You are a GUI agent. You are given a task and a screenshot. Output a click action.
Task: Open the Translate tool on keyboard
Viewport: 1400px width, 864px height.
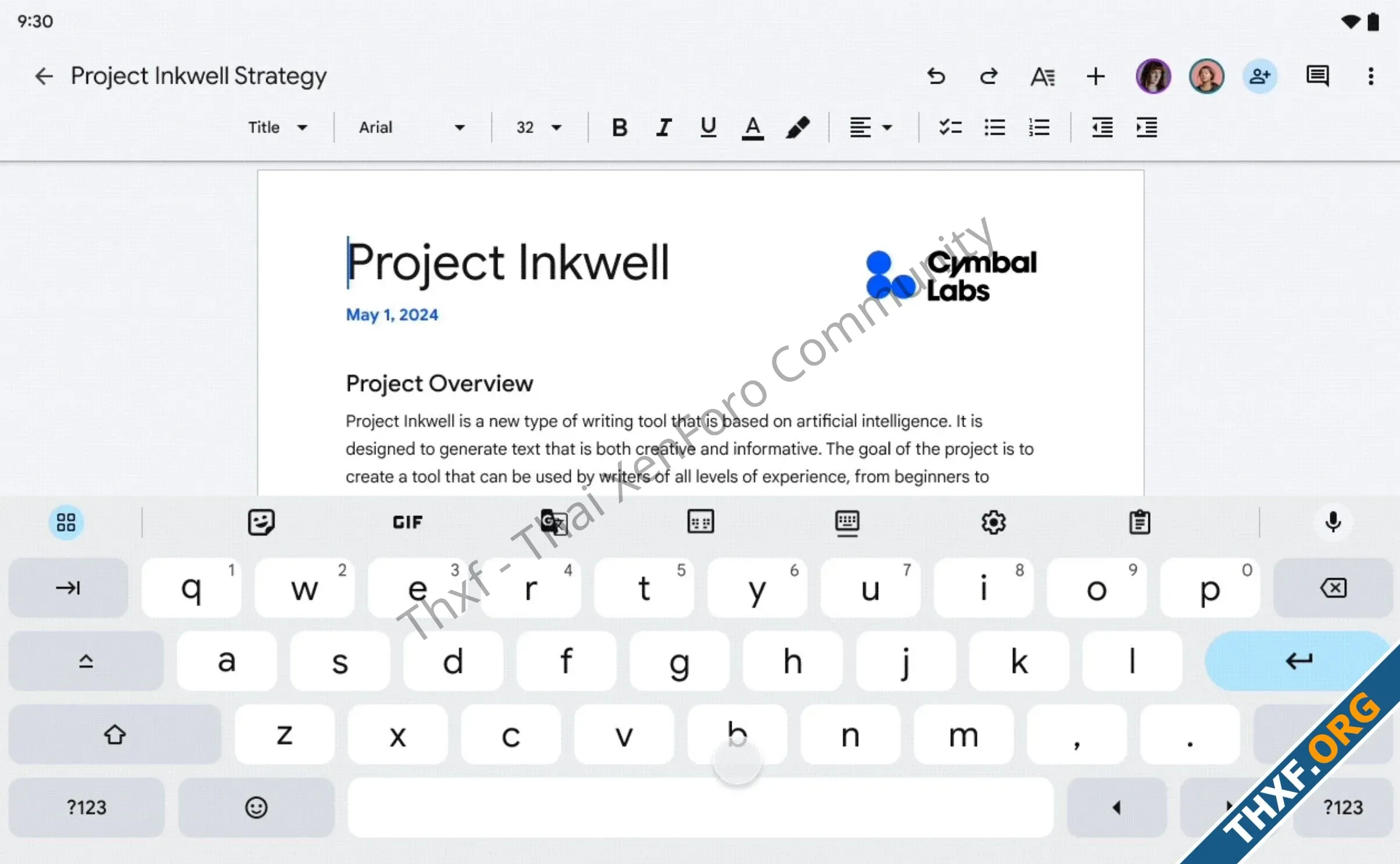tap(554, 522)
